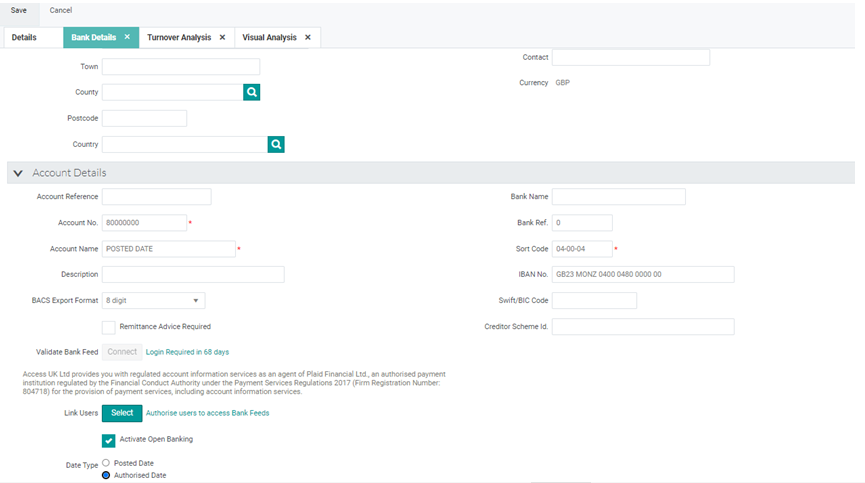Open the BACS Export Format dropdown
The image size is (865, 483).
[x=154, y=300]
